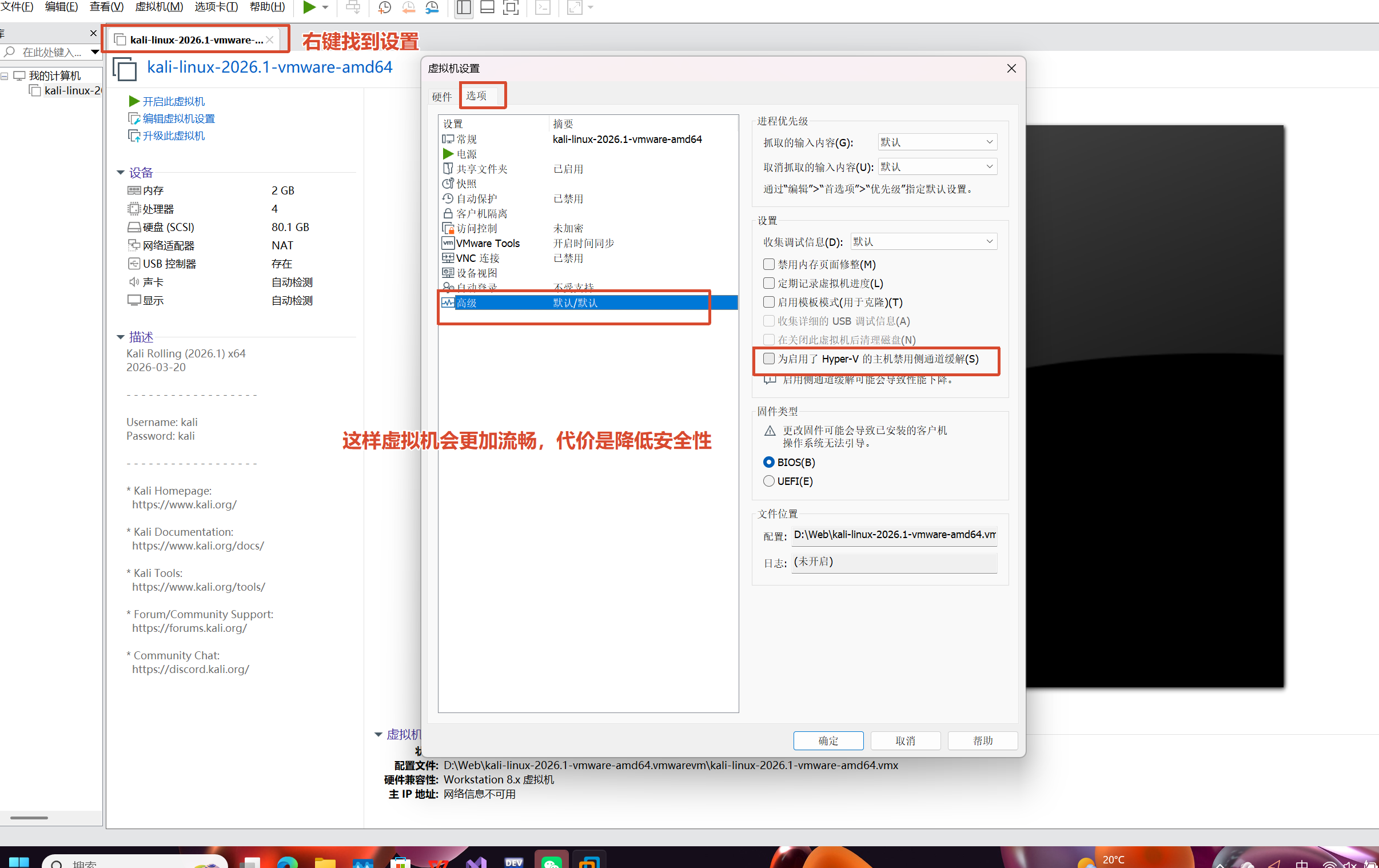Select VMware Tools in settings list

click(487, 243)
